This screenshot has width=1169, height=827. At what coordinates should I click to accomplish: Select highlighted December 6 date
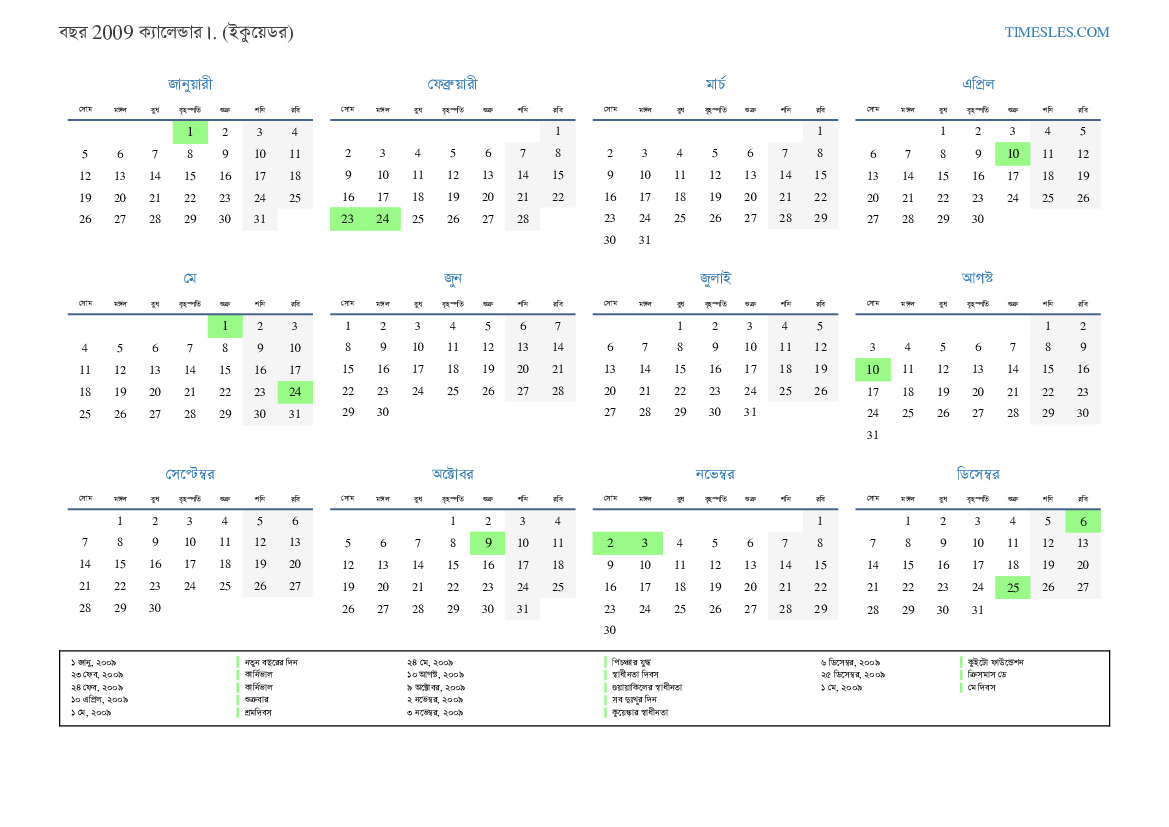point(1082,521)
